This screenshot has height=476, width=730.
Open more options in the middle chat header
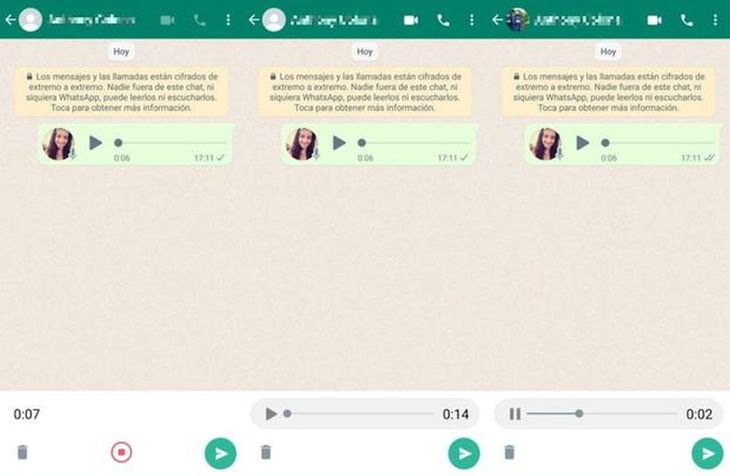(471, 20)
